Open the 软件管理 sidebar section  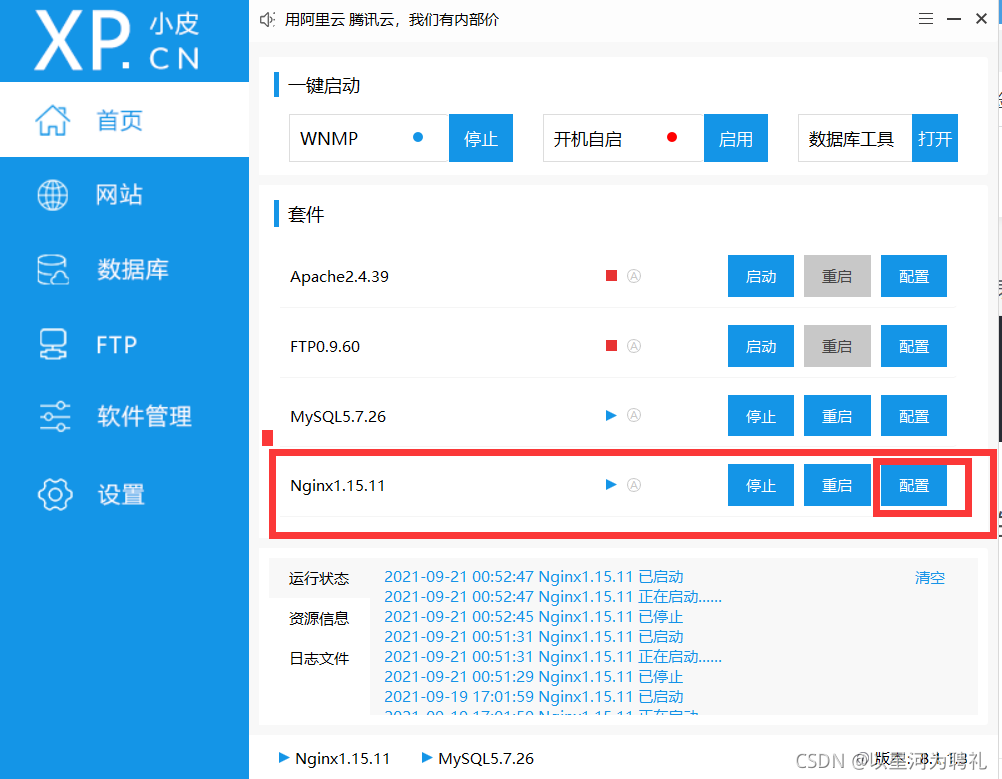click(124, 416)
